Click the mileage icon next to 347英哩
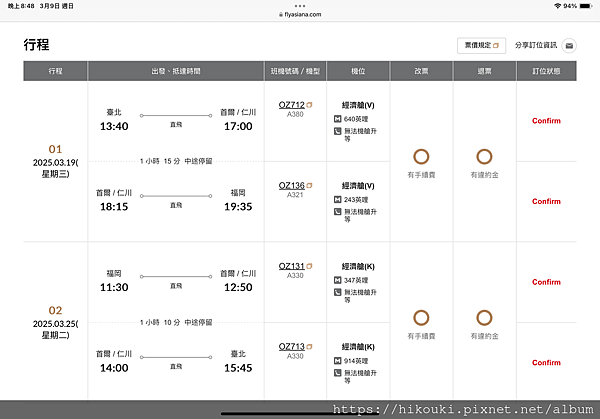The width and height of the screenshot is (600, 419). (338, 280)
